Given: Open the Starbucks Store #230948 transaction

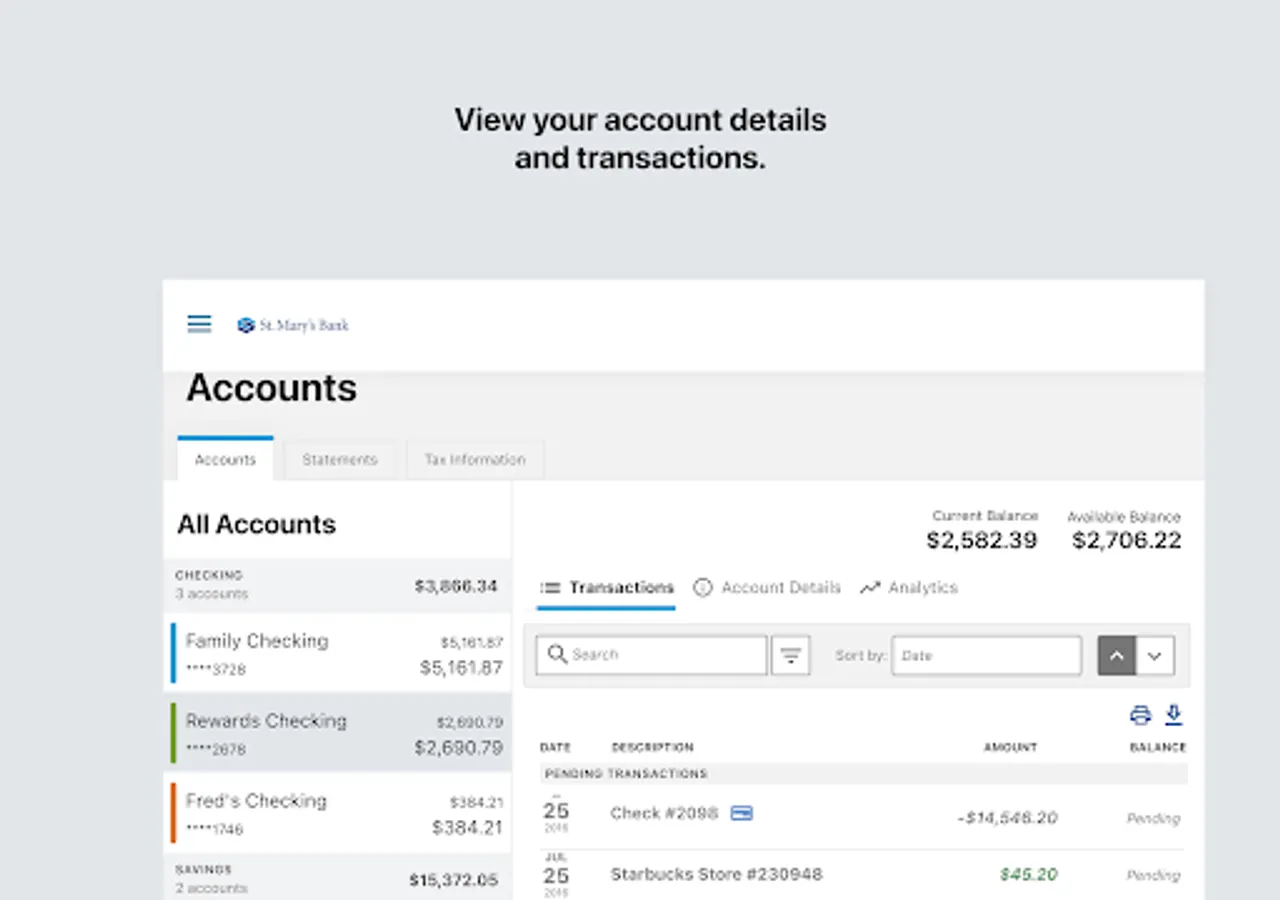Looking at the screenshot, I should coord(716,874).
